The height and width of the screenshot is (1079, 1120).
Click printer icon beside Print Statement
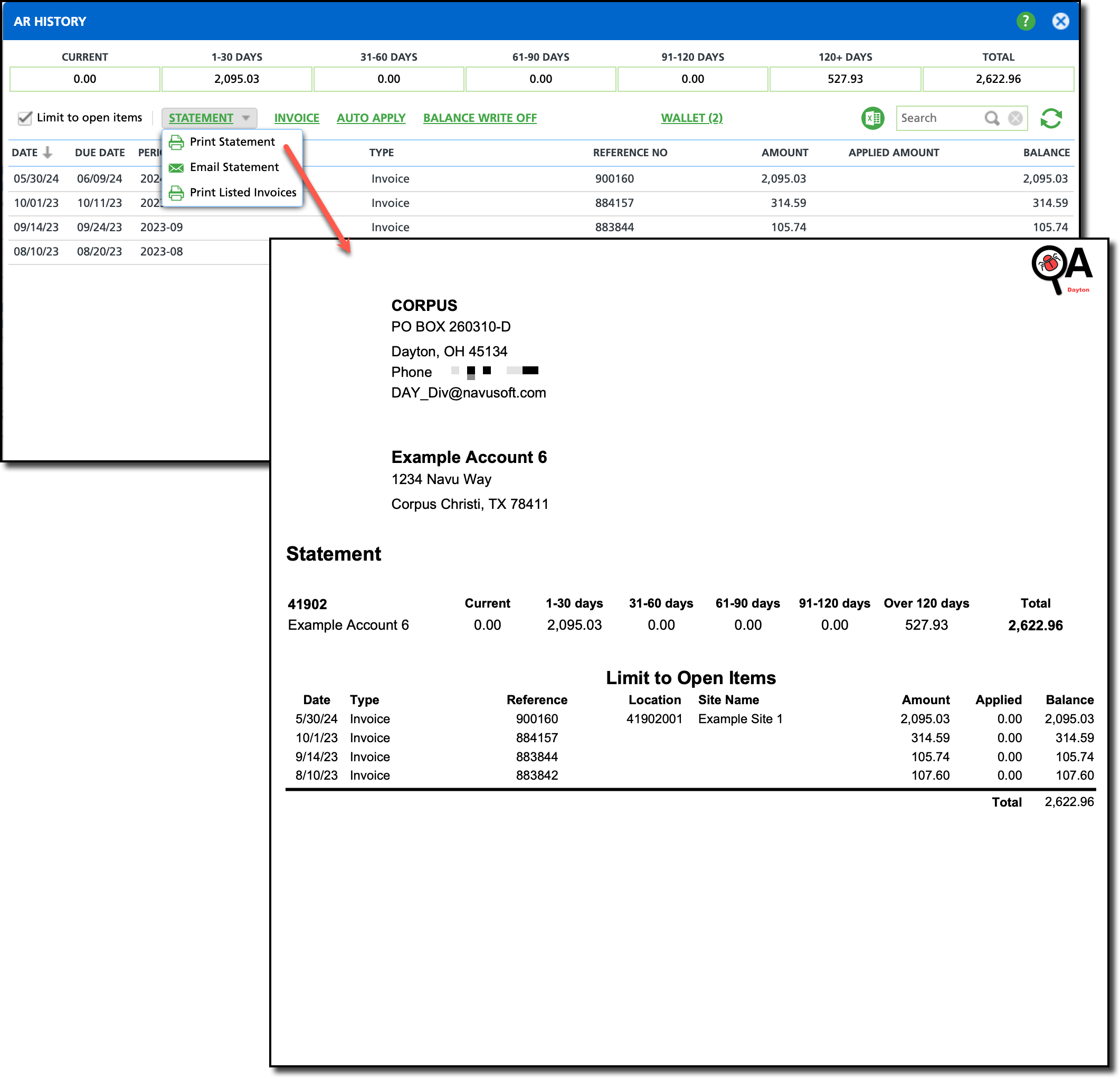tap(177, 143)
